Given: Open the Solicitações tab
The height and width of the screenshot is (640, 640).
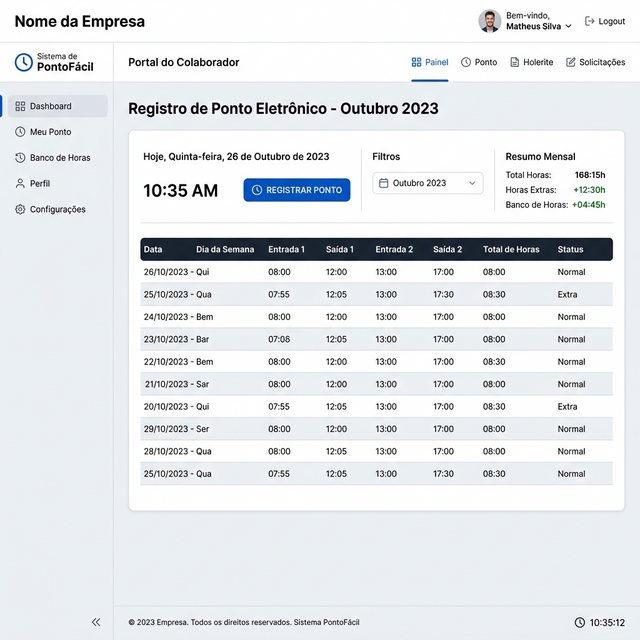Looking at the screenshot, I should [x=595, y=62].
